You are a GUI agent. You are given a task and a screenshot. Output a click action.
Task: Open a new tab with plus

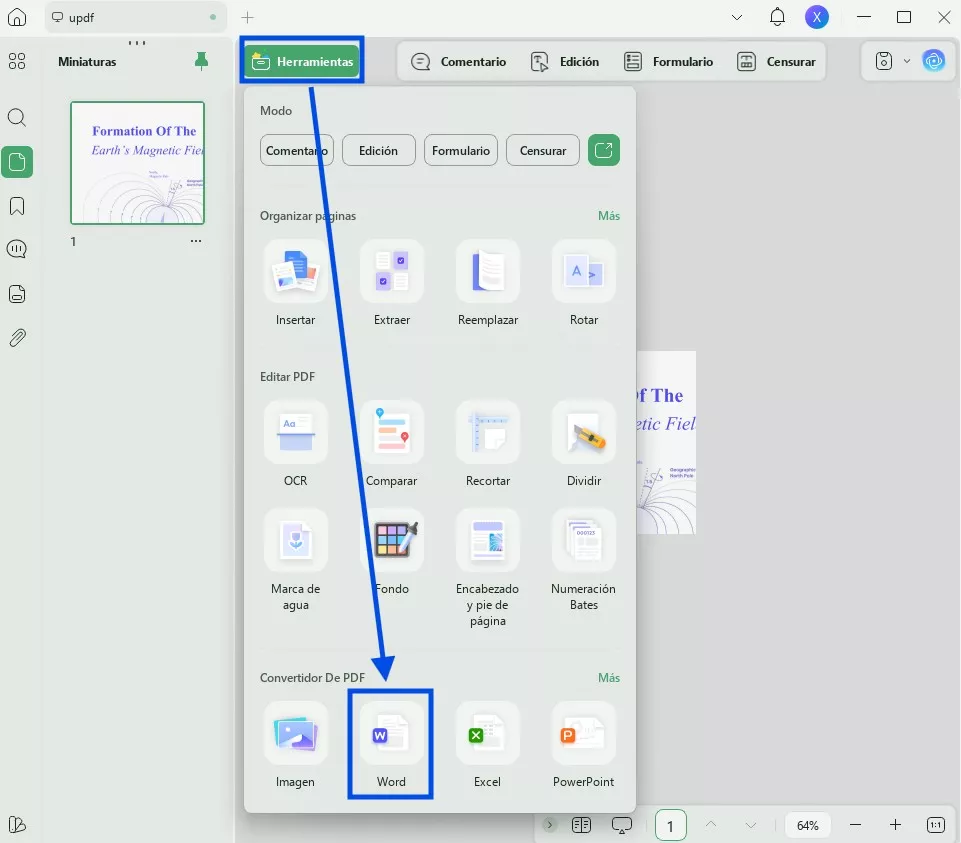(247, 17)
